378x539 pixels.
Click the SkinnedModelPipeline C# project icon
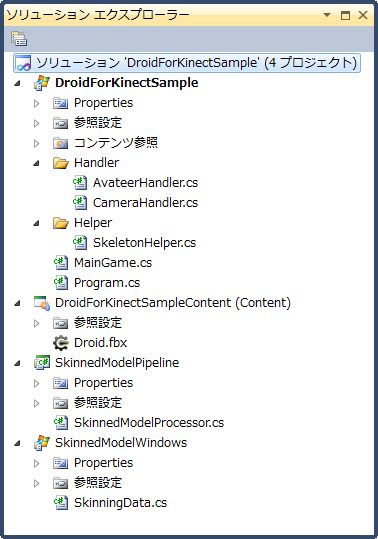[42, 363]
